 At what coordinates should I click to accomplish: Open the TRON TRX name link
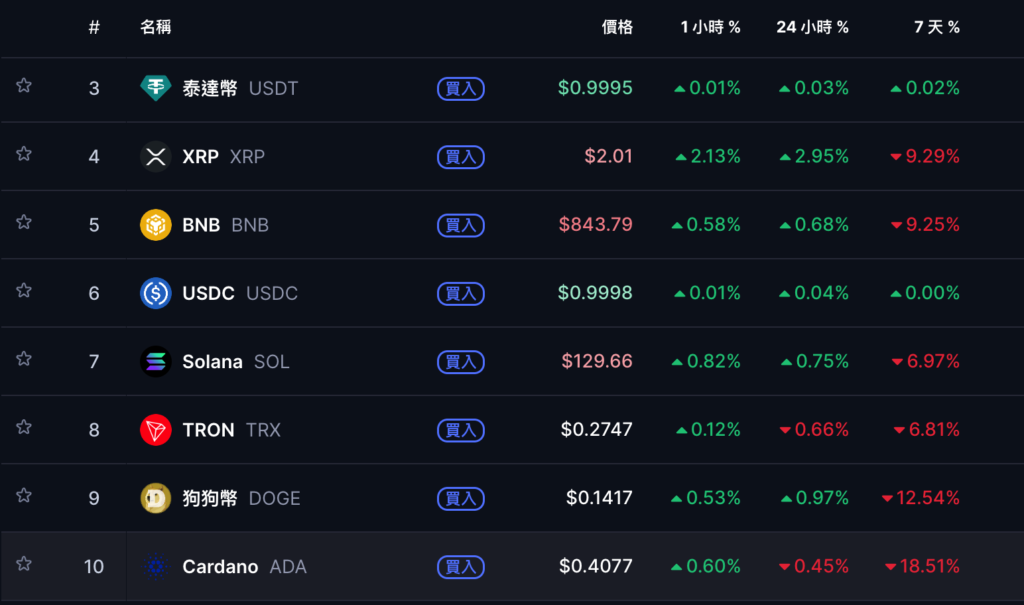click(x=231, y=430)
